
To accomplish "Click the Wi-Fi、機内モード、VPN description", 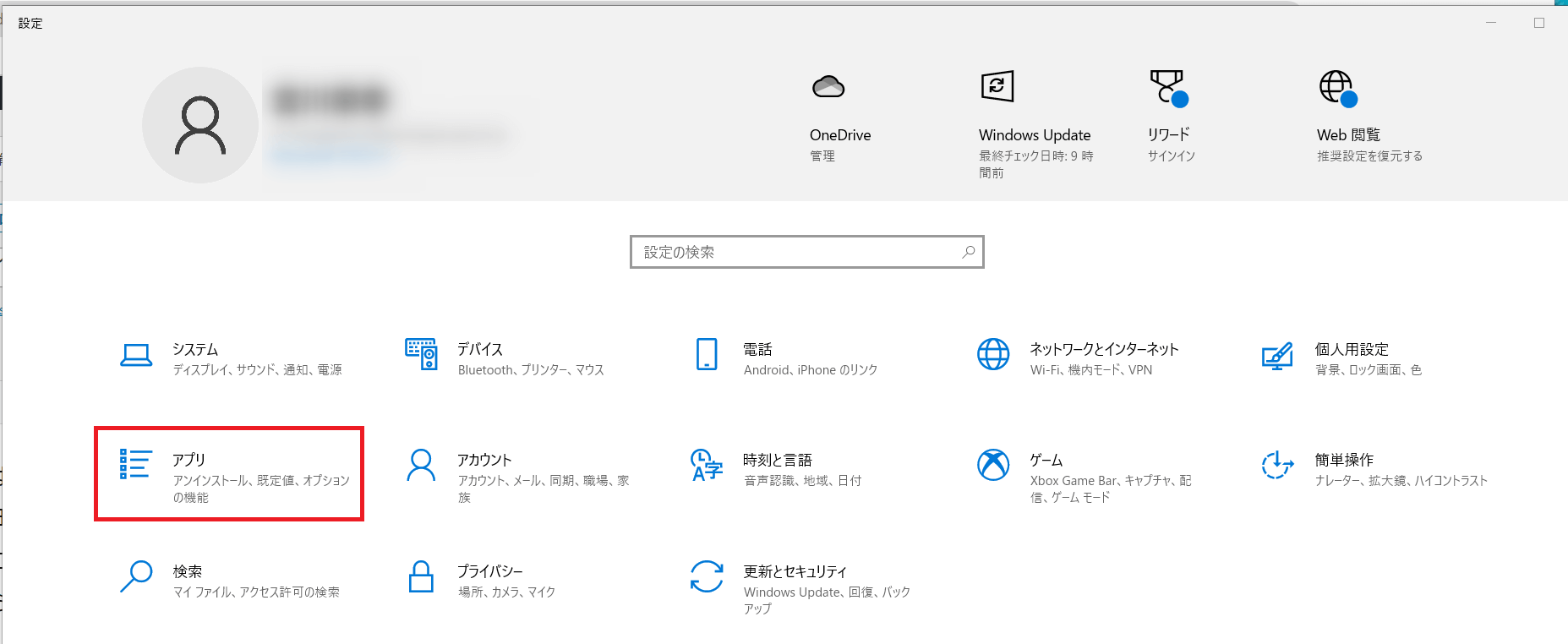I will 1091,369.
